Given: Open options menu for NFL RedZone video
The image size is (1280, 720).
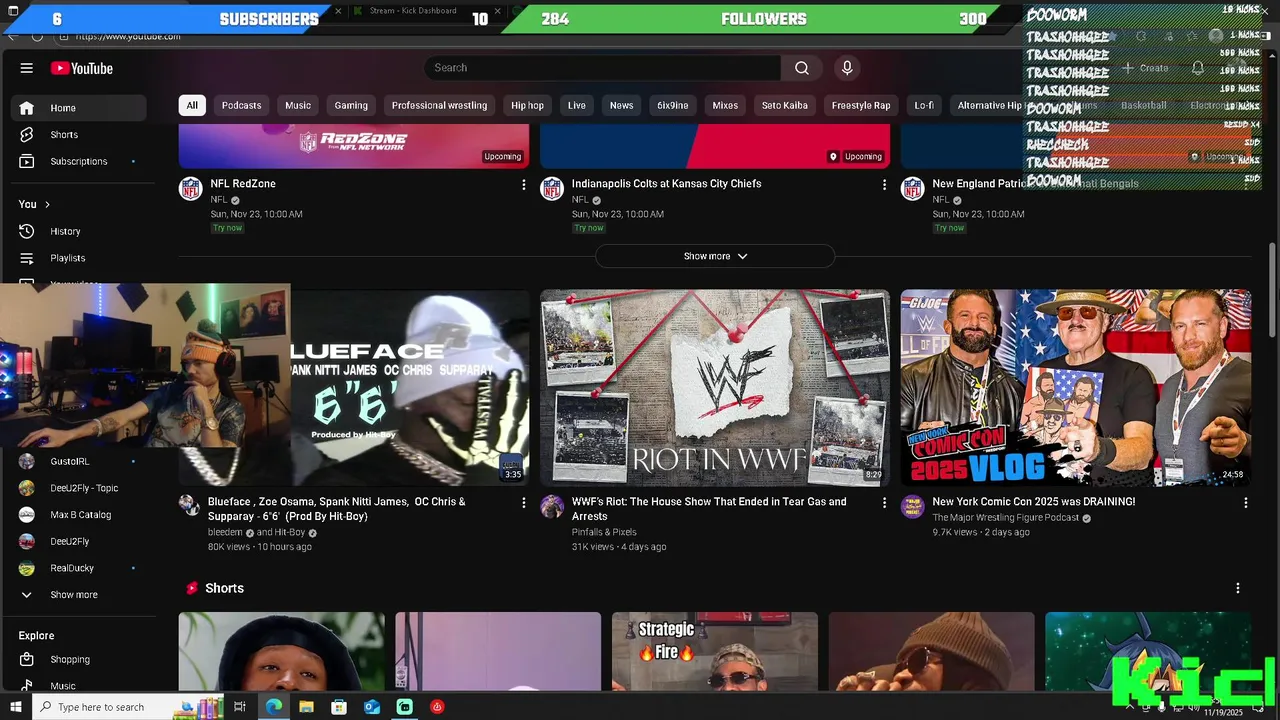Looking at the screenshot, I should [x=523, y=185].
